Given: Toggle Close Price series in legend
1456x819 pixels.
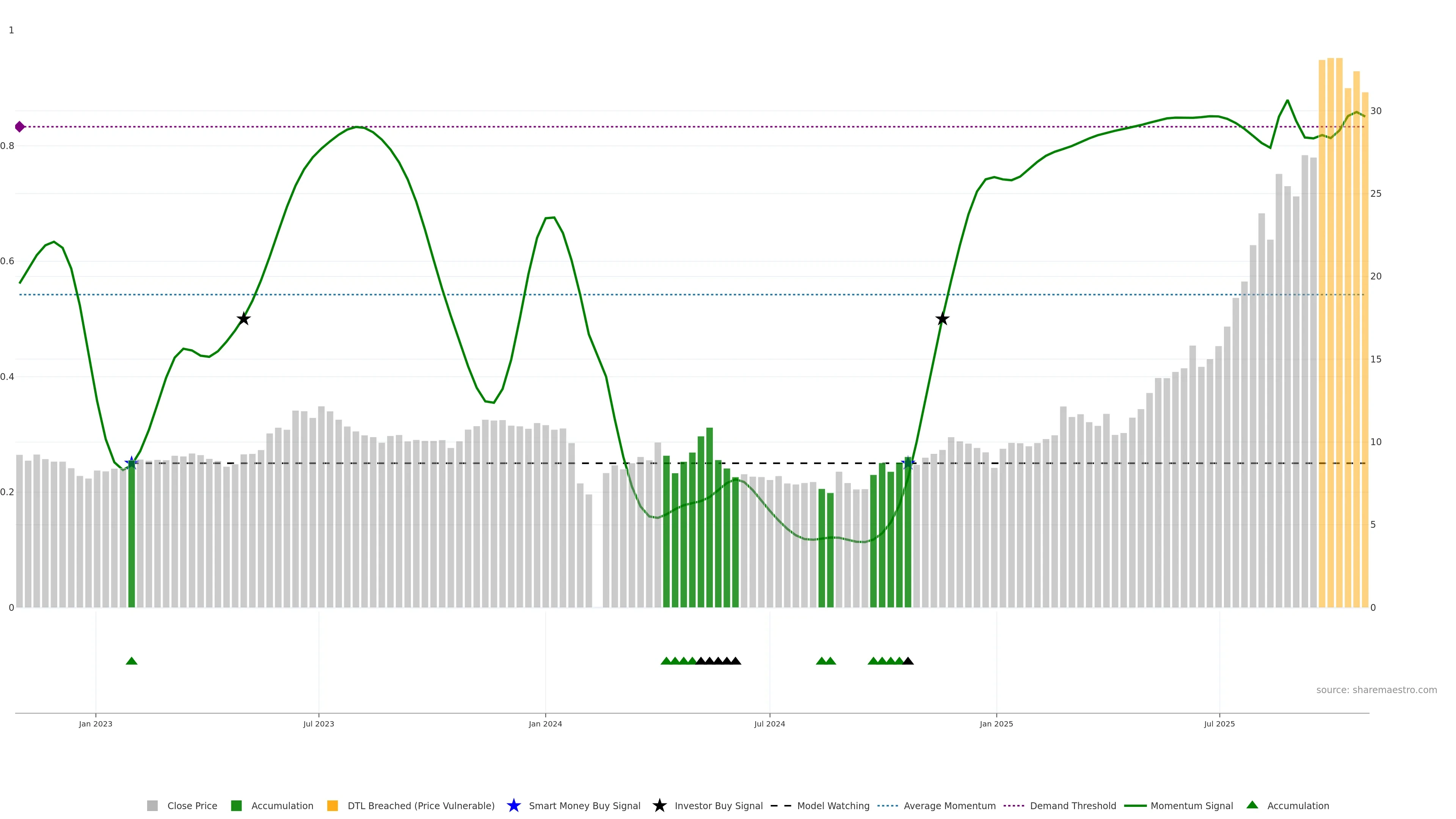Looking at the screenshot, I should pyautogui.click(x=191, y=805).
